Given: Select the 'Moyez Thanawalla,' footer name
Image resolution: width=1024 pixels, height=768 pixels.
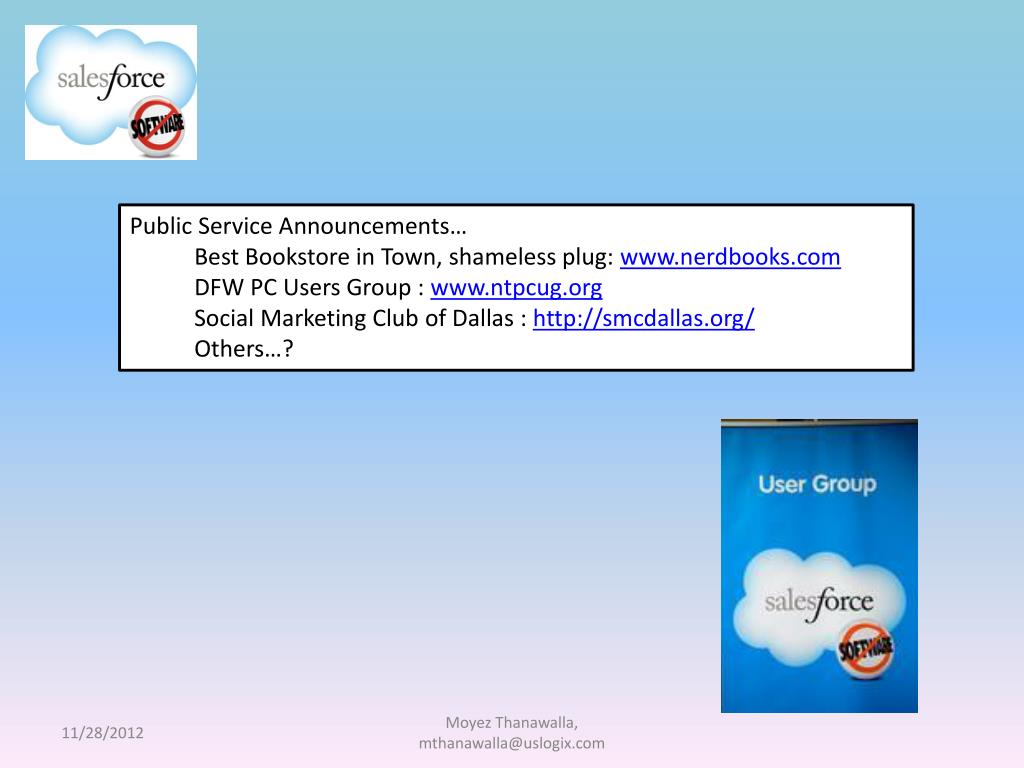Looking at the screenshot, I should pos(511,723).
